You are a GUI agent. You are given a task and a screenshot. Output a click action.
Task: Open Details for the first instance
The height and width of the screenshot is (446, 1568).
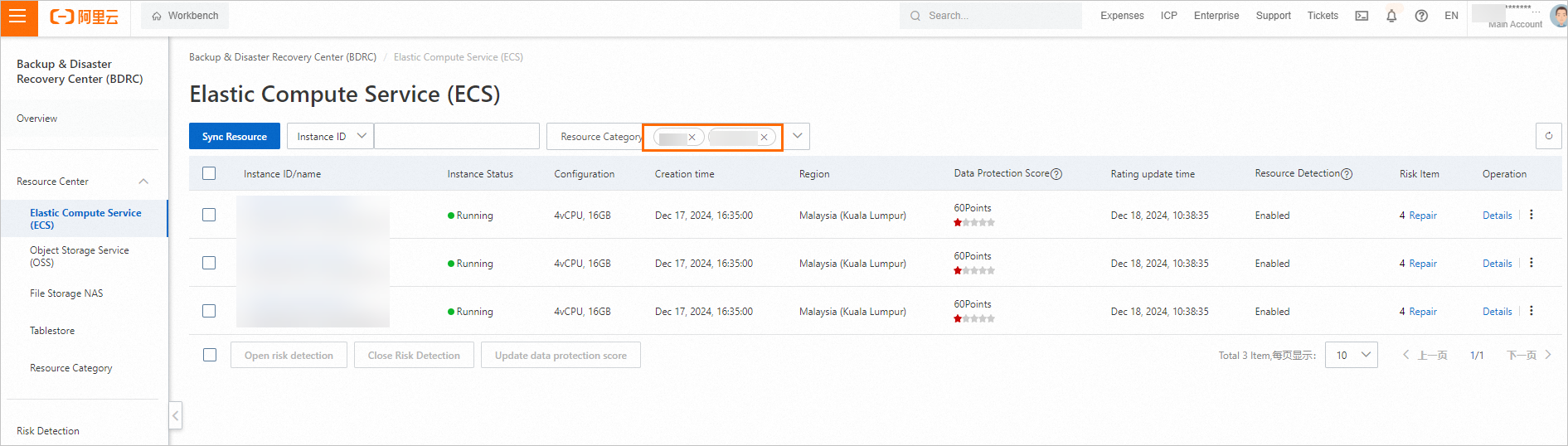[1498, 216]
